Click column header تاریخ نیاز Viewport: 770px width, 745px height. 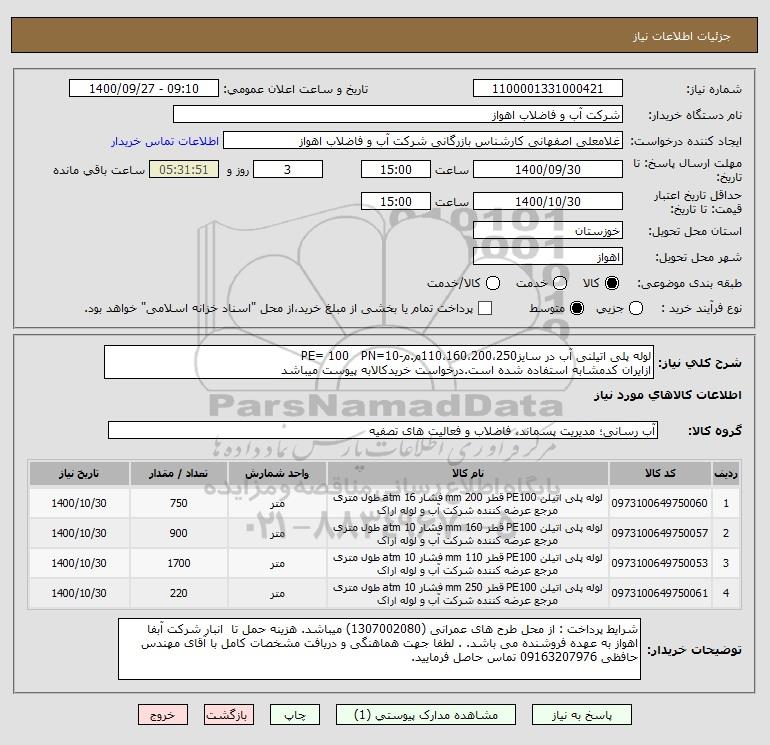pyautogui.click(x=79, y=473)
